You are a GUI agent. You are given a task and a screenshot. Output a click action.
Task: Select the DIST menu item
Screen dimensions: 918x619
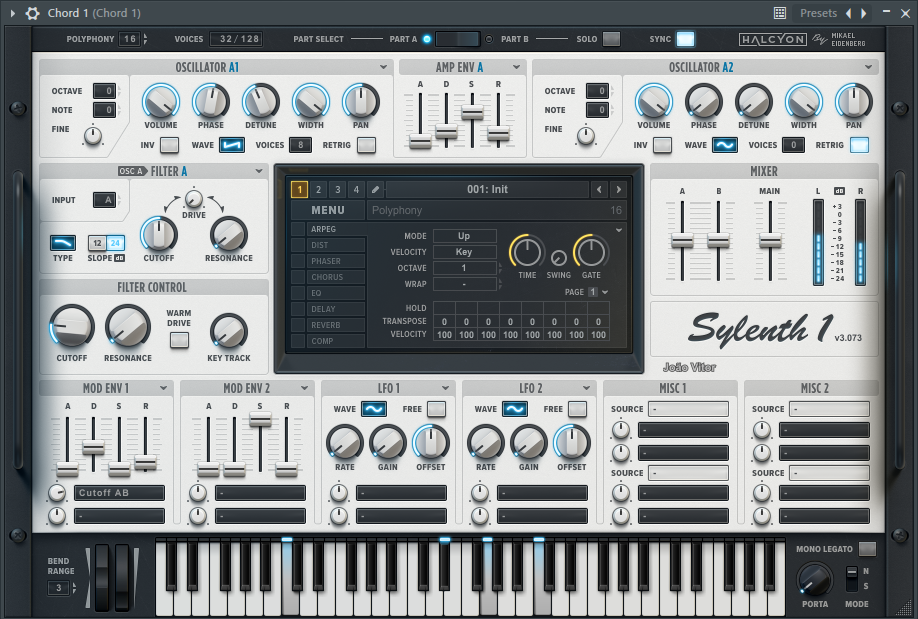(x=337, y=245)
